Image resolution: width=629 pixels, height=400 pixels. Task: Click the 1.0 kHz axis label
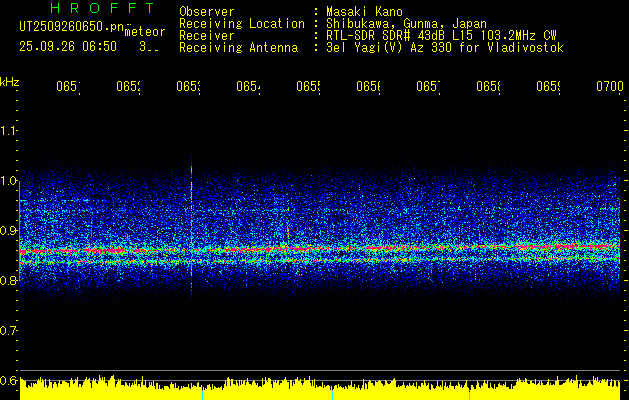pyautogui.click(x=8, y=181)
